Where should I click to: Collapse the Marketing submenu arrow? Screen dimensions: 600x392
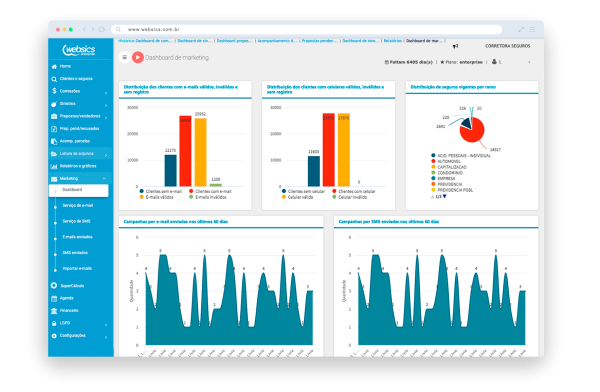pyautogui.click(x=104, y=179)
